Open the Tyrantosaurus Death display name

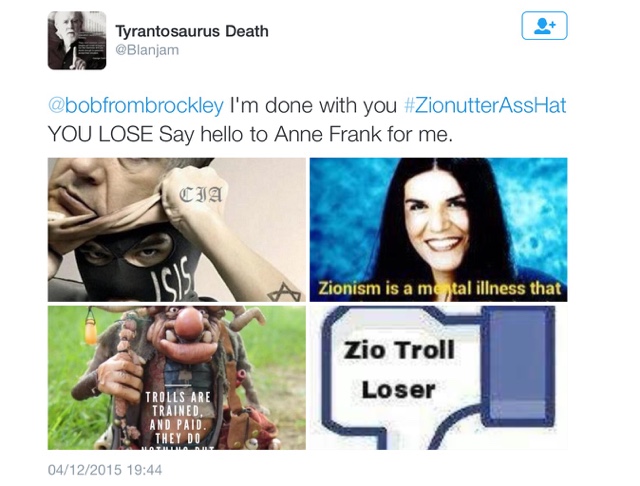point(192,31)
